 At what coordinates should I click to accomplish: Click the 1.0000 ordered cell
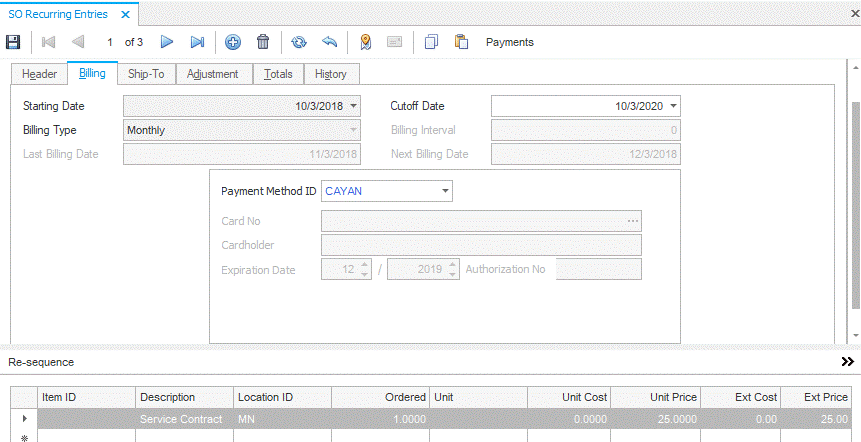pyautogui.click(x=381, y=419)
